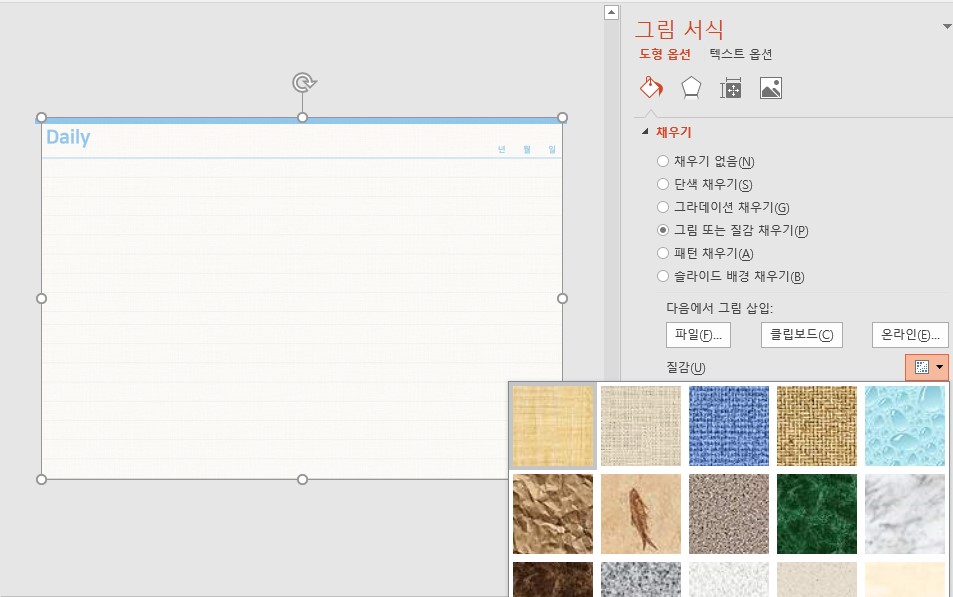Viewport: 953px width, 597px height.
Task: Collapse the 채우기 section
Action: (x=645, y=131)
